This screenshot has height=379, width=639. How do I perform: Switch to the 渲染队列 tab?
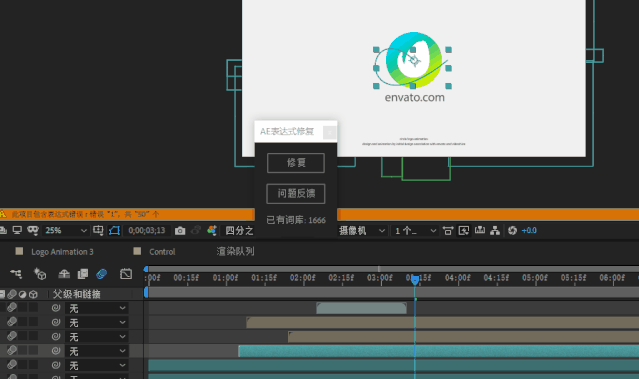point(236,251)
